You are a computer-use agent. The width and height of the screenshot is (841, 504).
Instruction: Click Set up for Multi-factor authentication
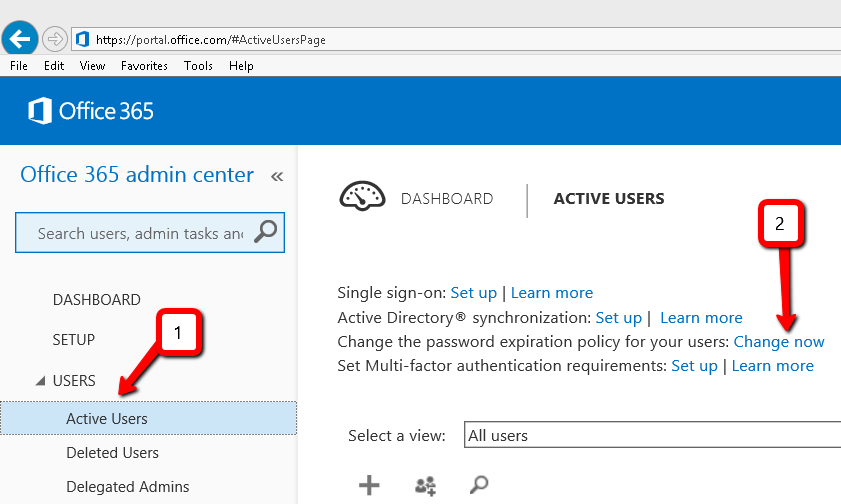pos(694,366)
